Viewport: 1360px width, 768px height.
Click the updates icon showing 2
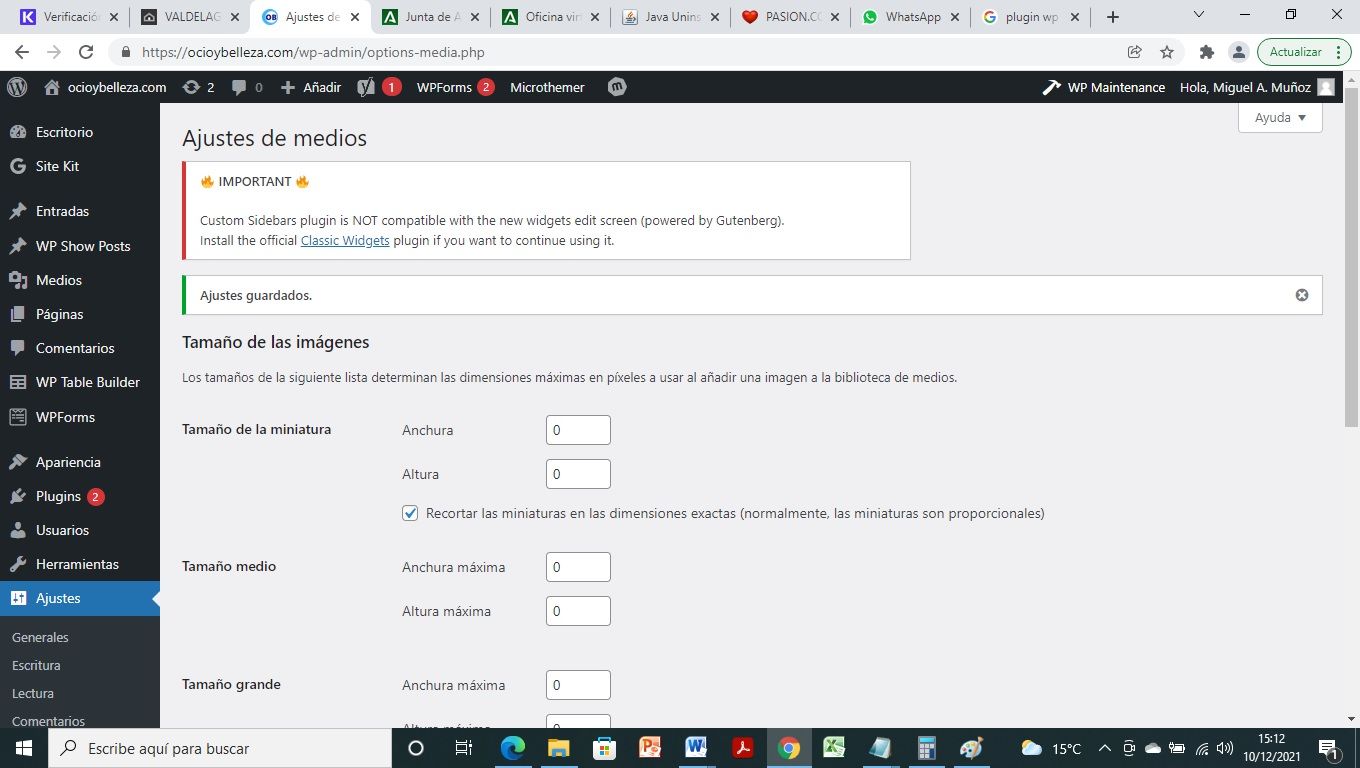click(198, 87)
